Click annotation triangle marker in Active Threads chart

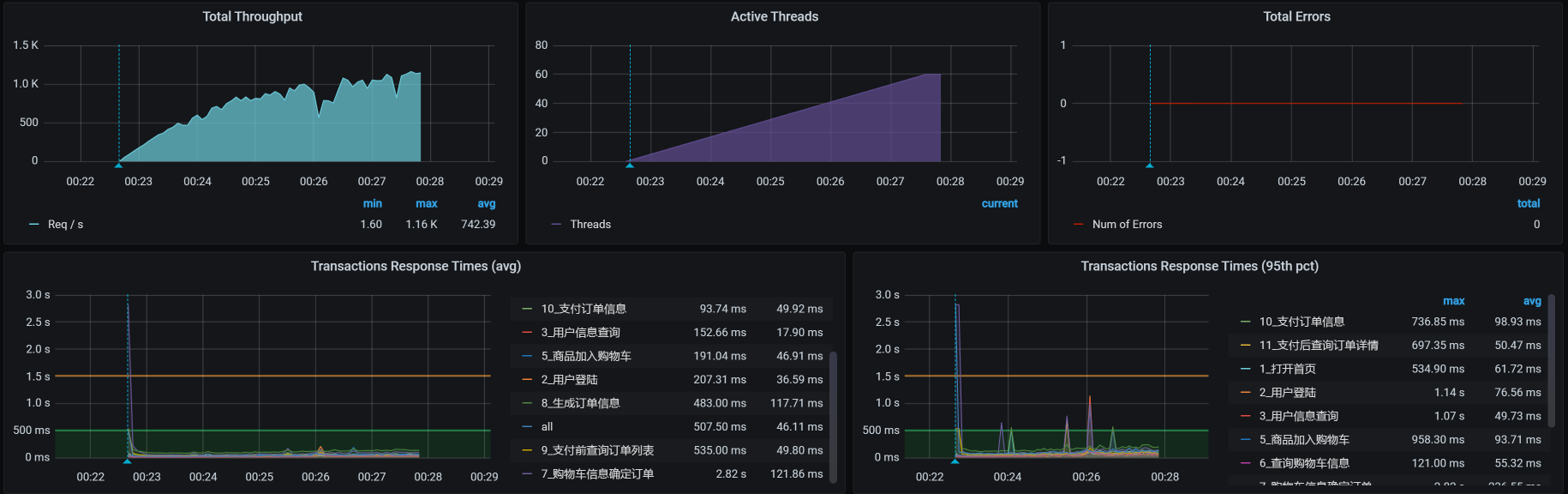pos(630,165)
